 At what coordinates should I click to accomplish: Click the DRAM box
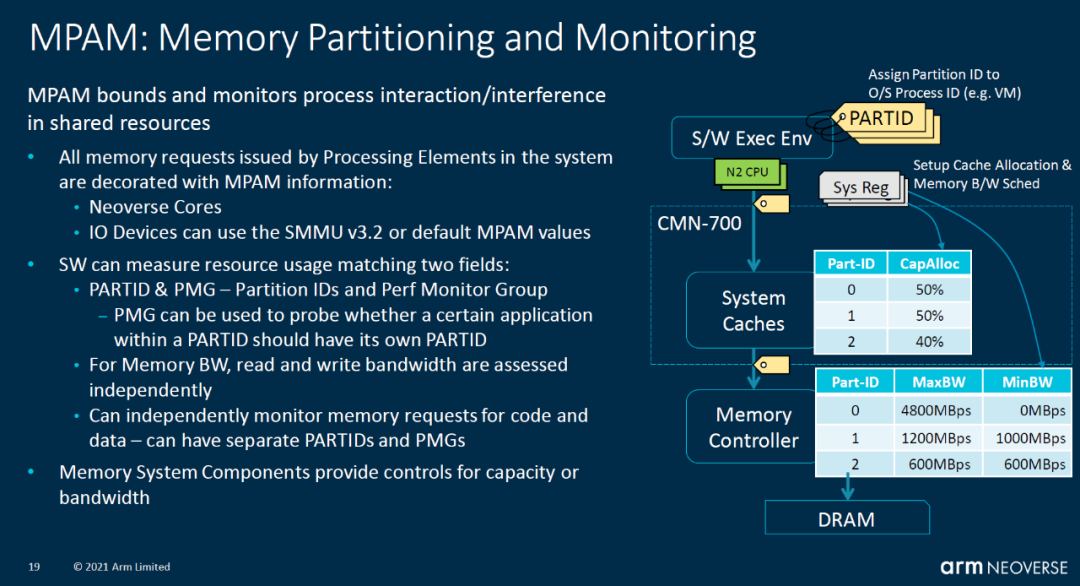(847, 518)
